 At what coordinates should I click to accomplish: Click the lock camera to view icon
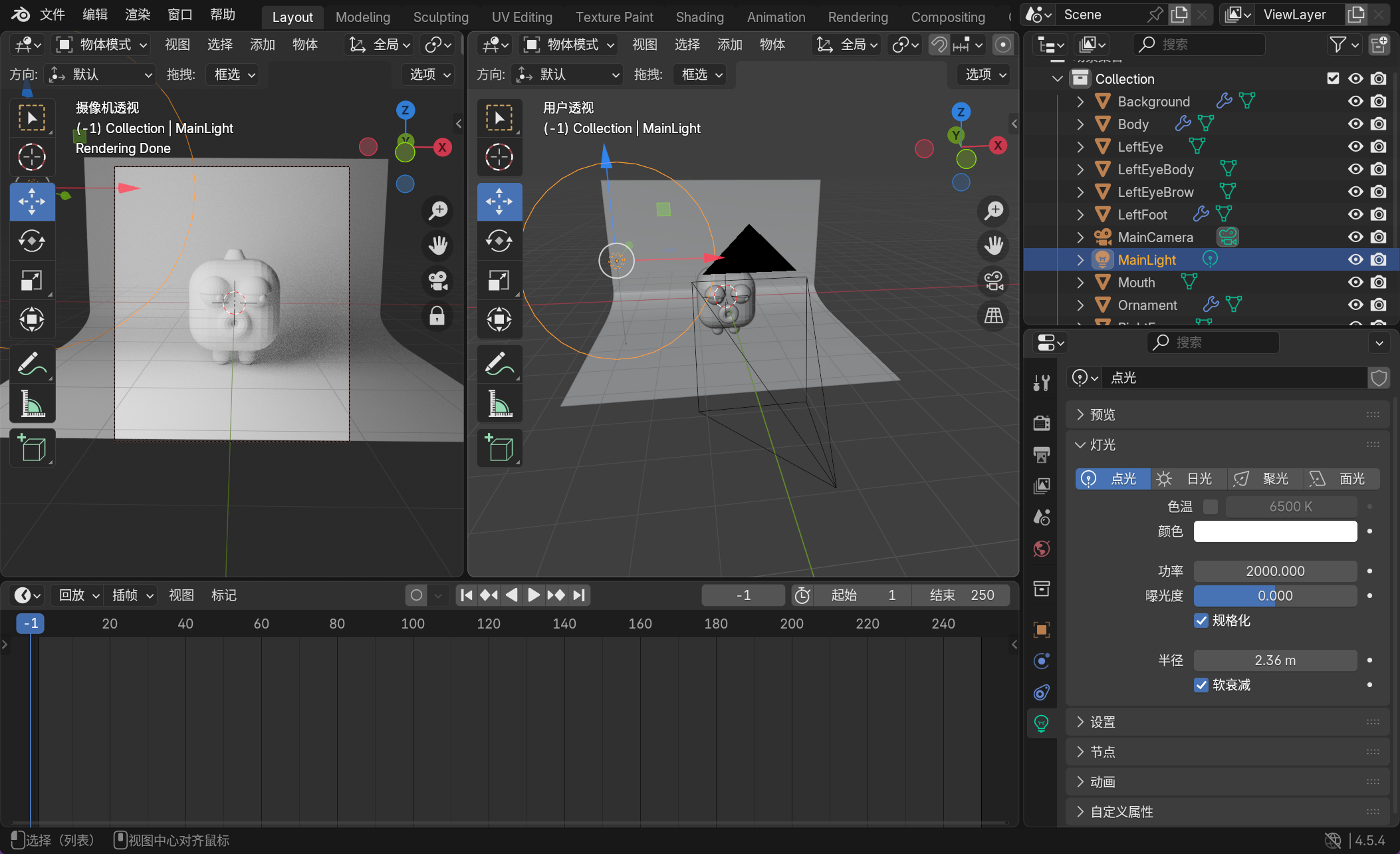tap(437, 315)
